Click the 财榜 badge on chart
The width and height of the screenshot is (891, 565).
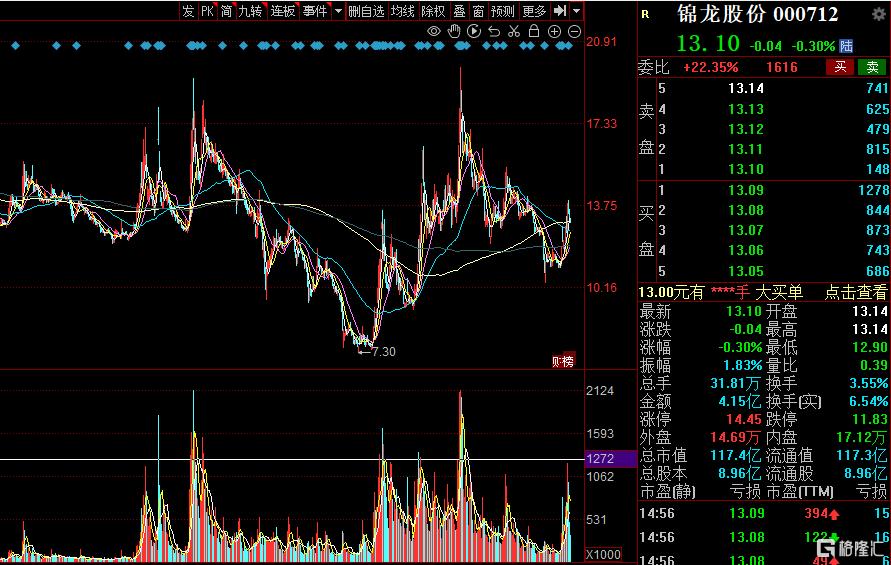point(563,361)
